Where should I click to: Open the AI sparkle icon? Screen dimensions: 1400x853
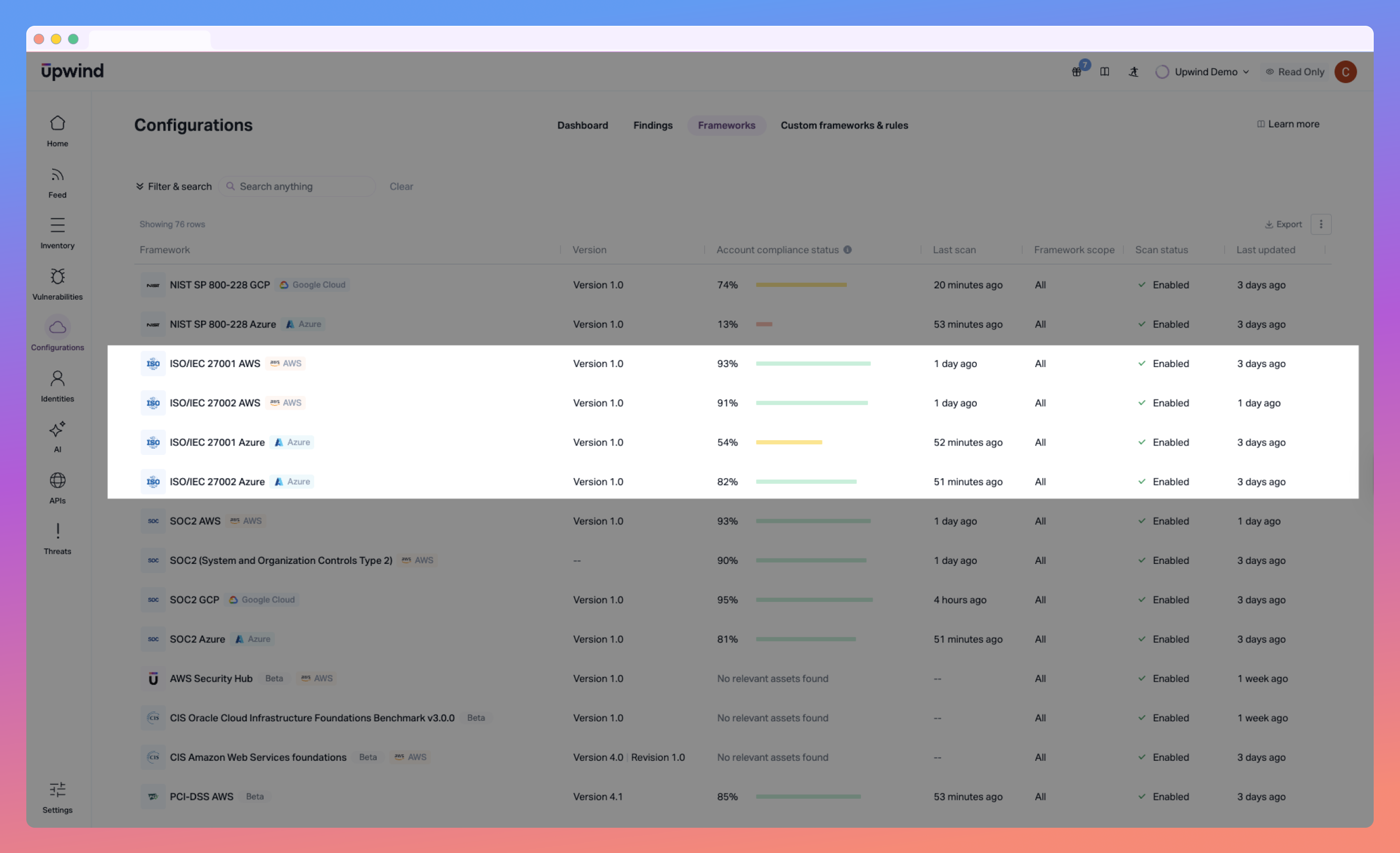pyautogui.click(x=57, y=430)
